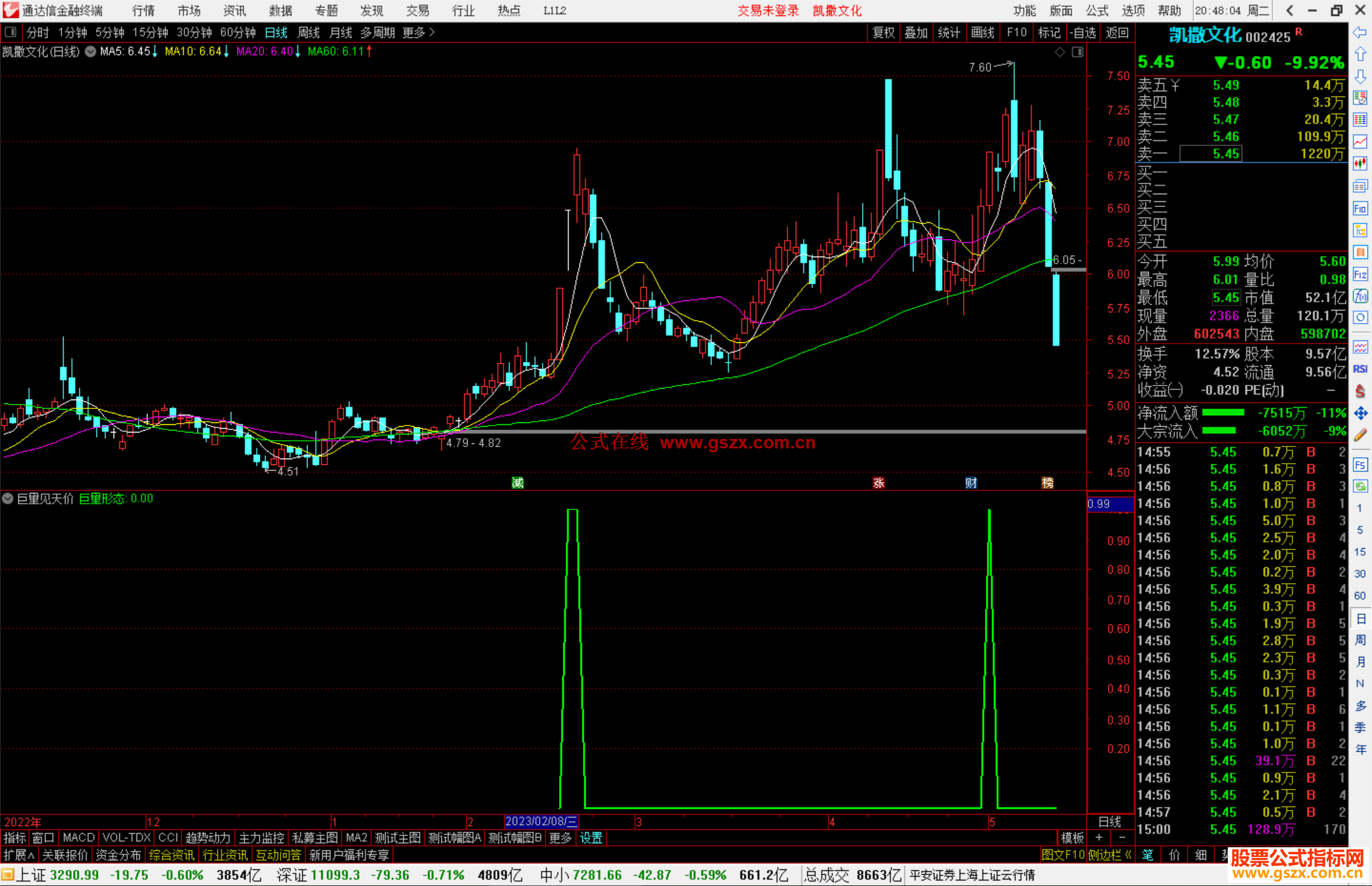Expand the 更多 periods chevron

point(432,32)
